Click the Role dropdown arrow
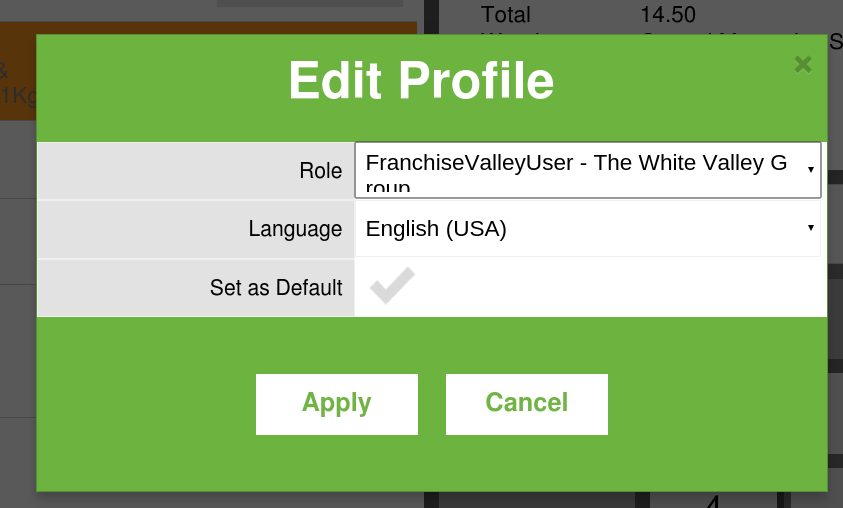The height and width of the screenshot is (508, 843). (x=810, y=170)
